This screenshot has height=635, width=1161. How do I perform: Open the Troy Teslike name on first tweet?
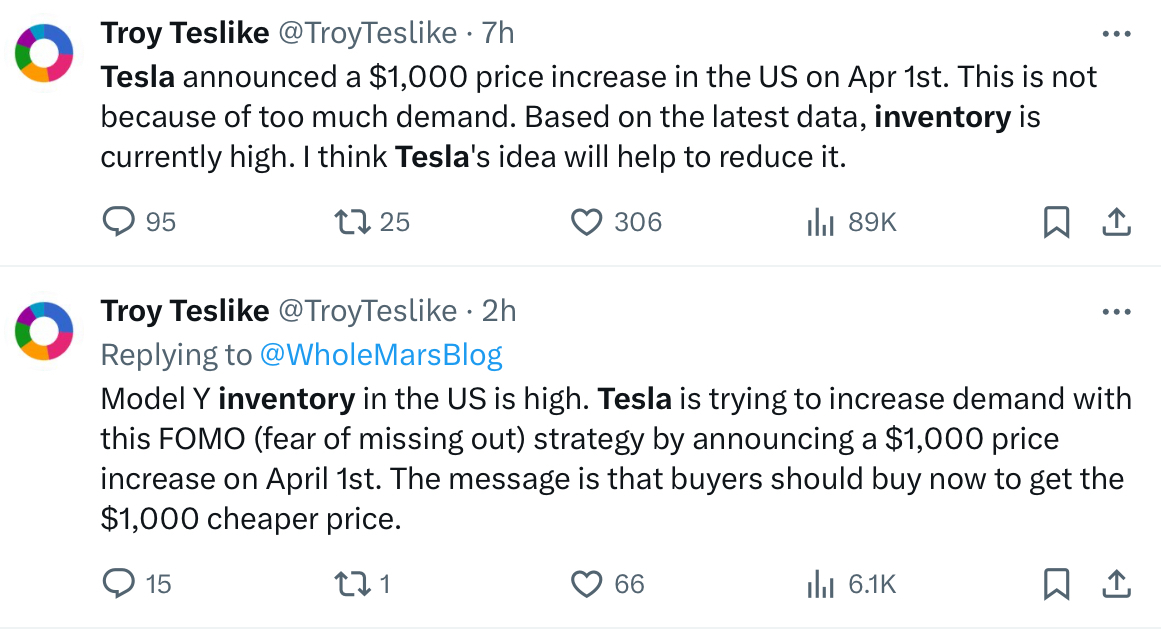coord(185,33)
